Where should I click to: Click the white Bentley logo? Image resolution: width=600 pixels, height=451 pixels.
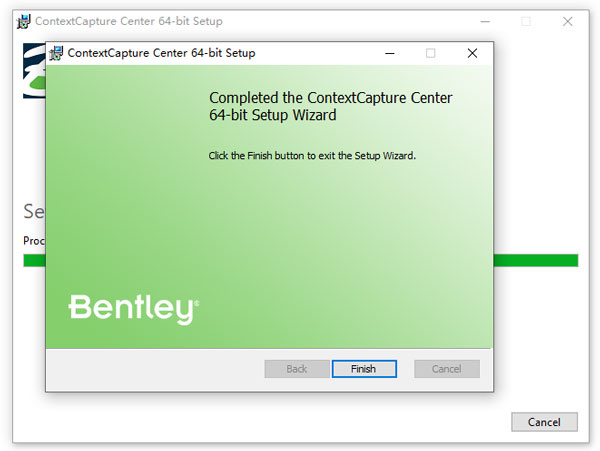133,309
